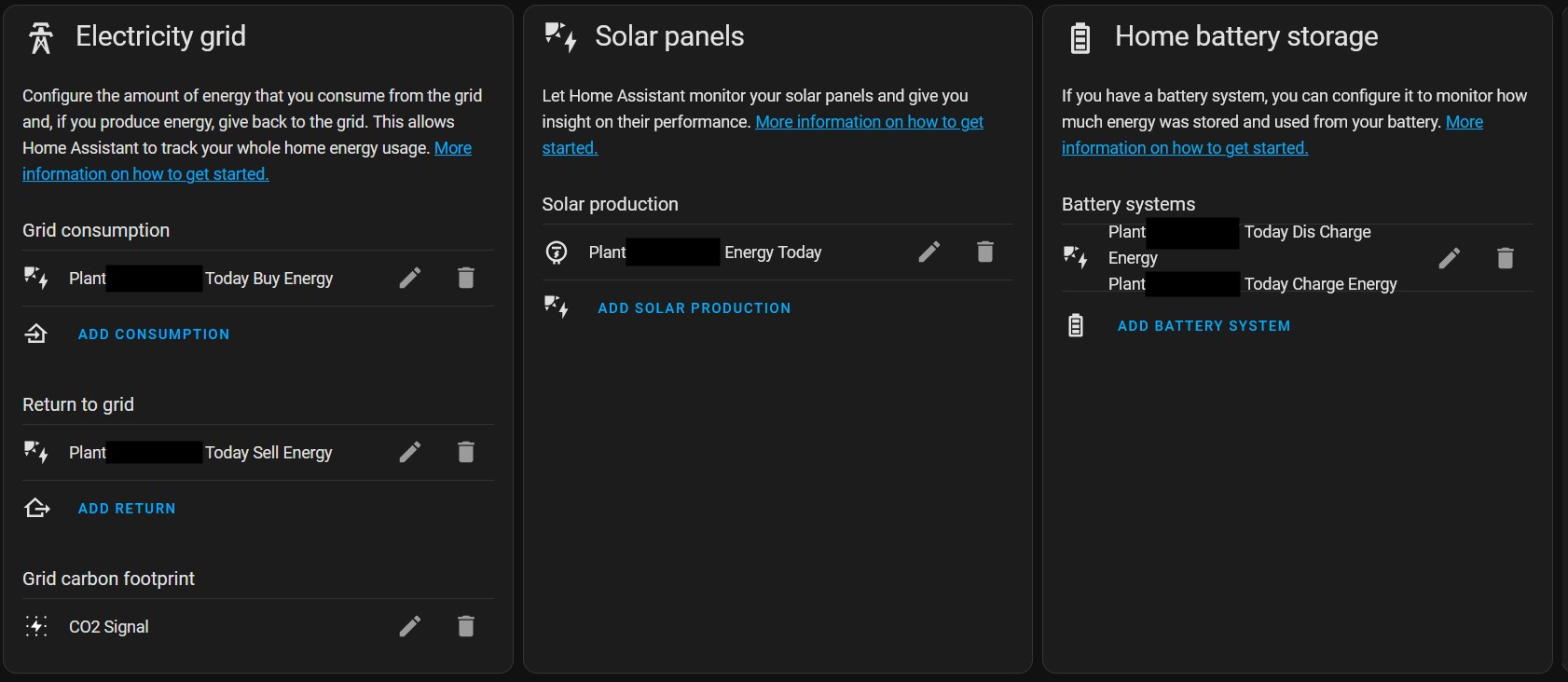Delete the Today Buy Energy consumption entry
This screenshot has width=1568, height=682.
tap(466, 278)
